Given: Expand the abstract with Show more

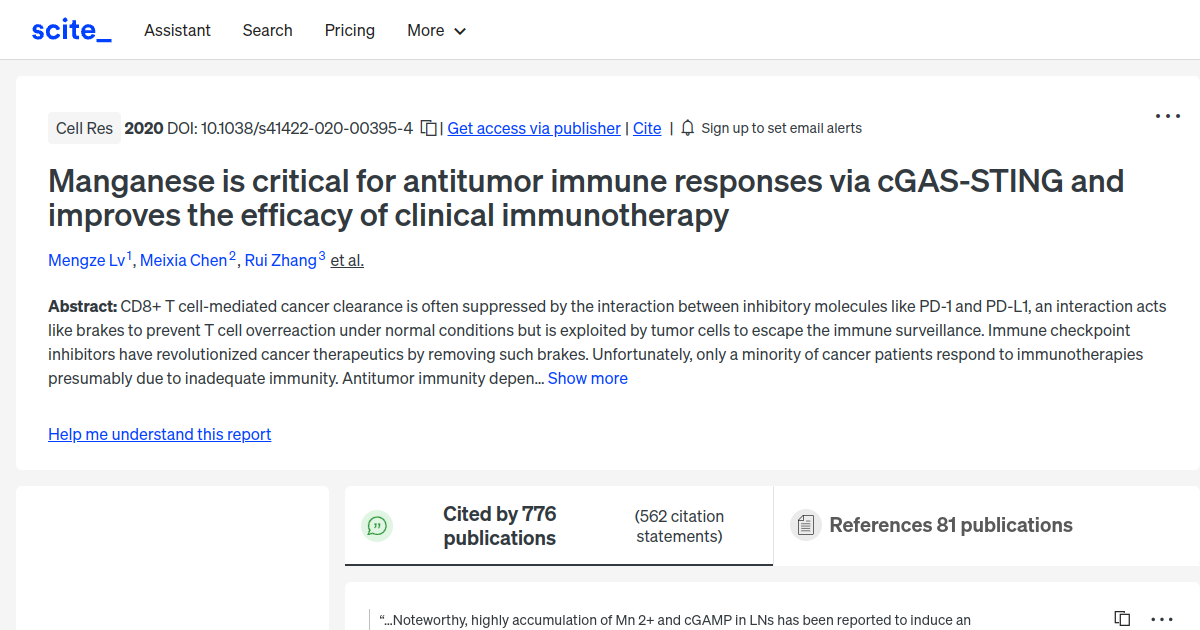Looking at the screenshot, I should click(587, 378).
